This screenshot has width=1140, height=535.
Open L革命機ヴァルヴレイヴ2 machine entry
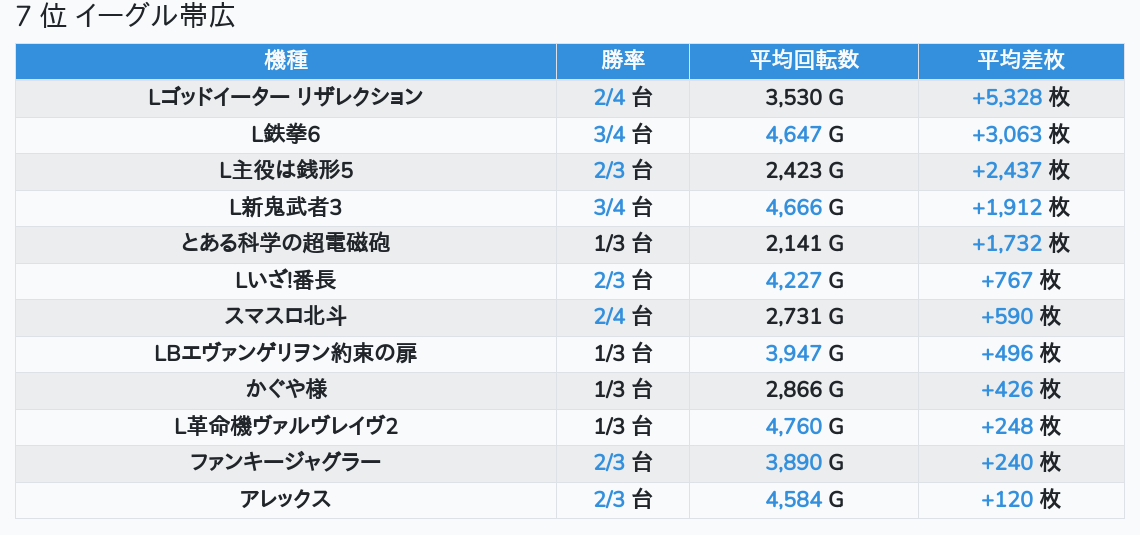coord(286,427)
